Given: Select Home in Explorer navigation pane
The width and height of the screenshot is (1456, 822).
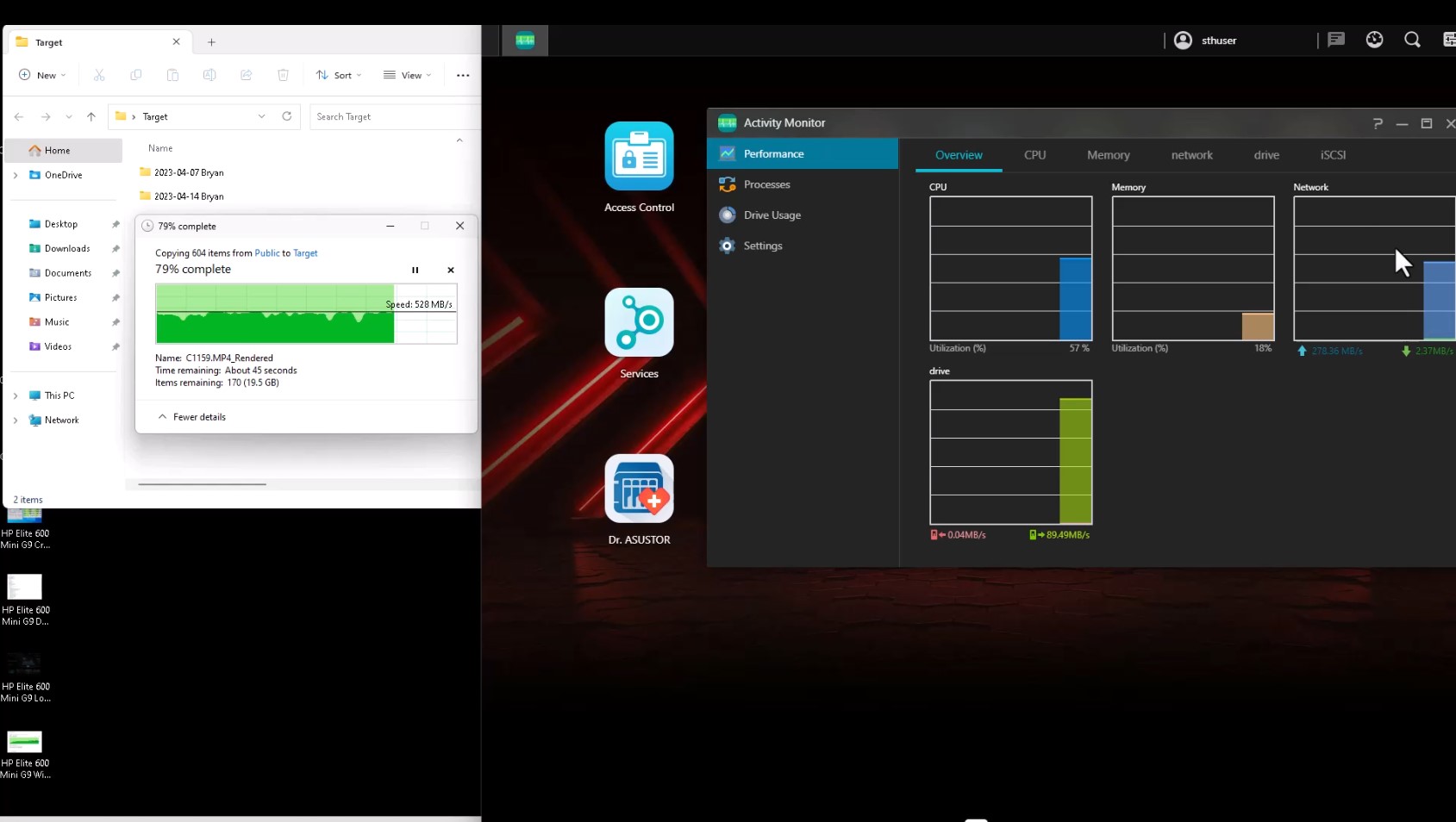Looking at the screenshot, I should coord(64,150).
